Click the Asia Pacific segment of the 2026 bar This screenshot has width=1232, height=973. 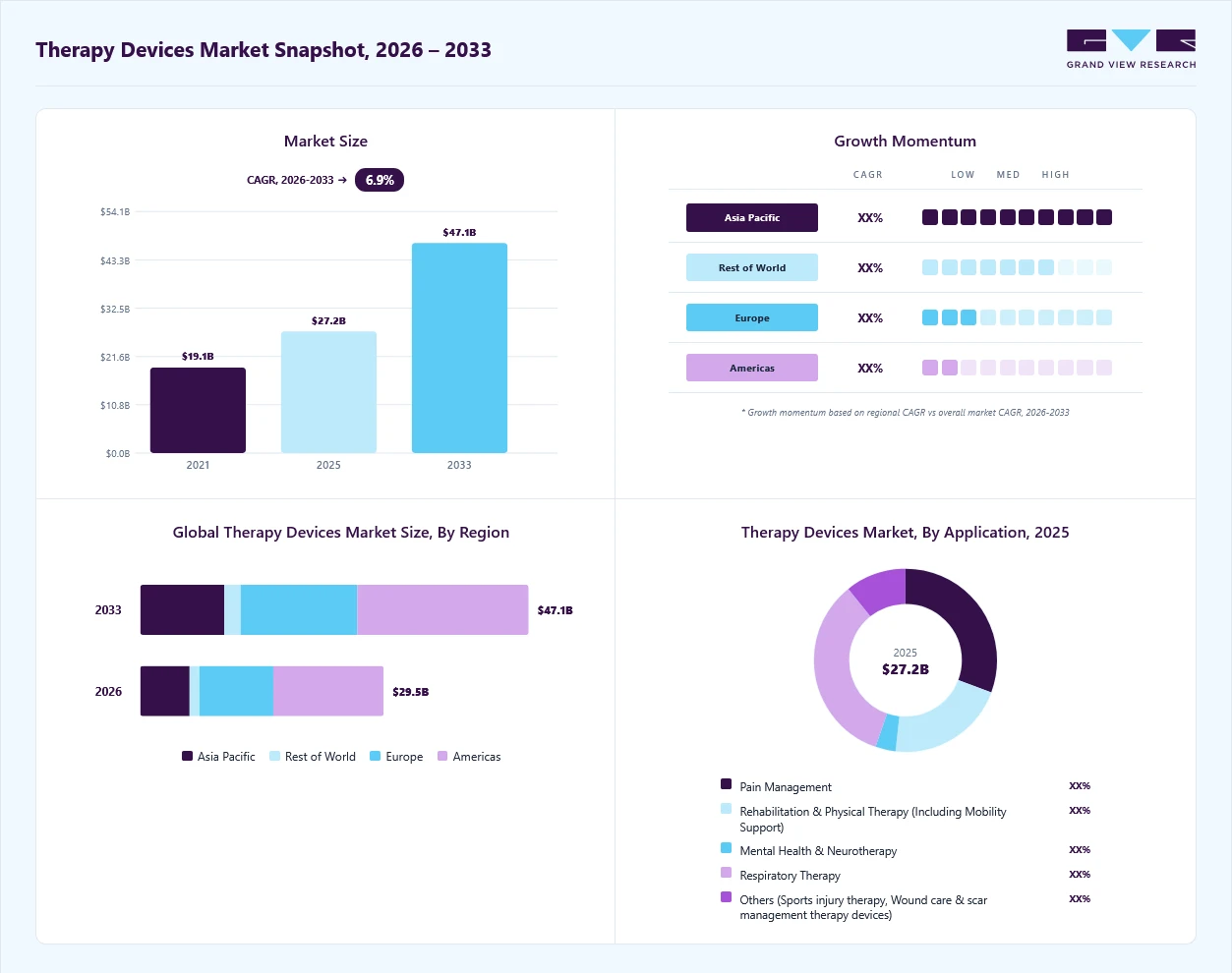(165, 691)
